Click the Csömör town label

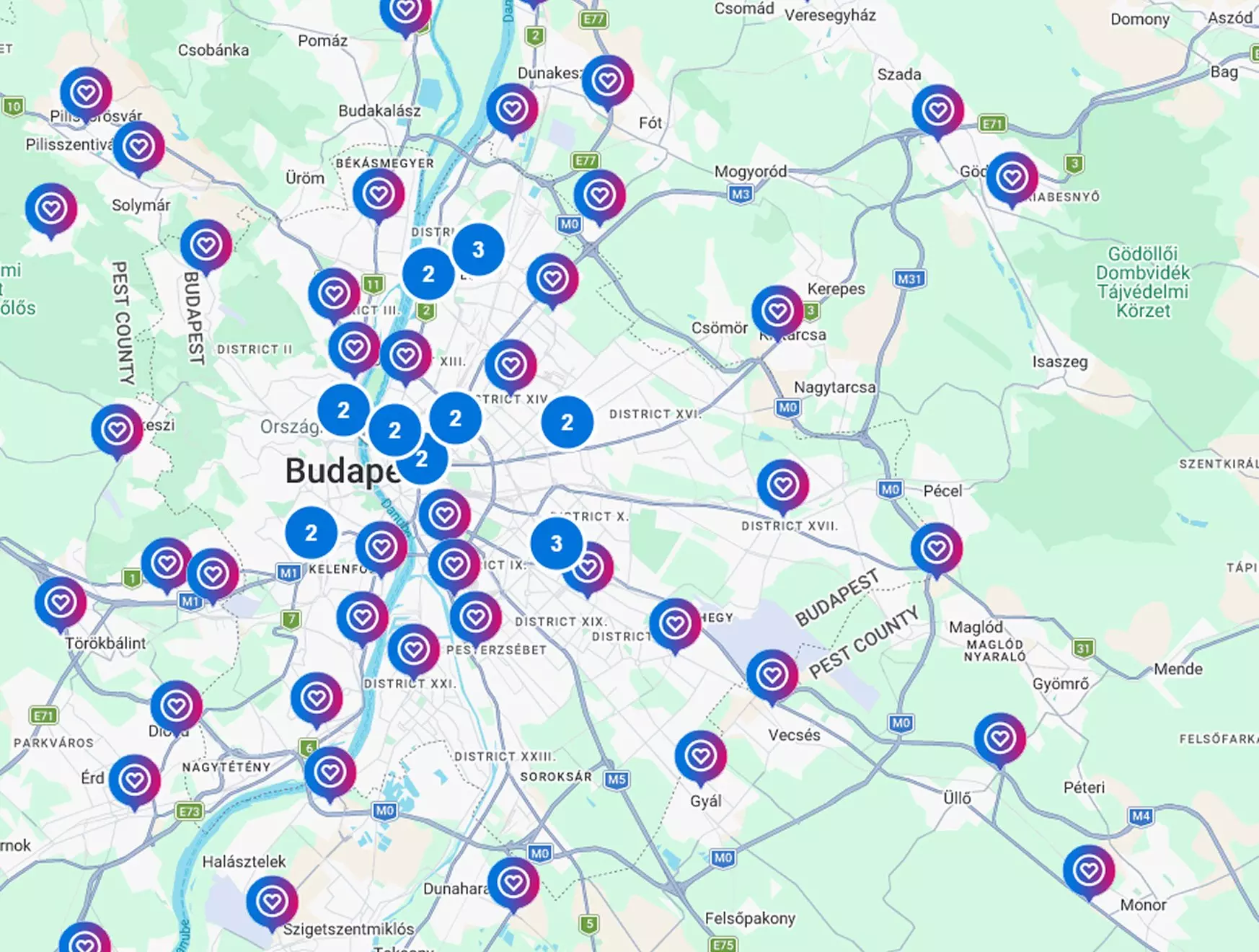pos(720,328)
